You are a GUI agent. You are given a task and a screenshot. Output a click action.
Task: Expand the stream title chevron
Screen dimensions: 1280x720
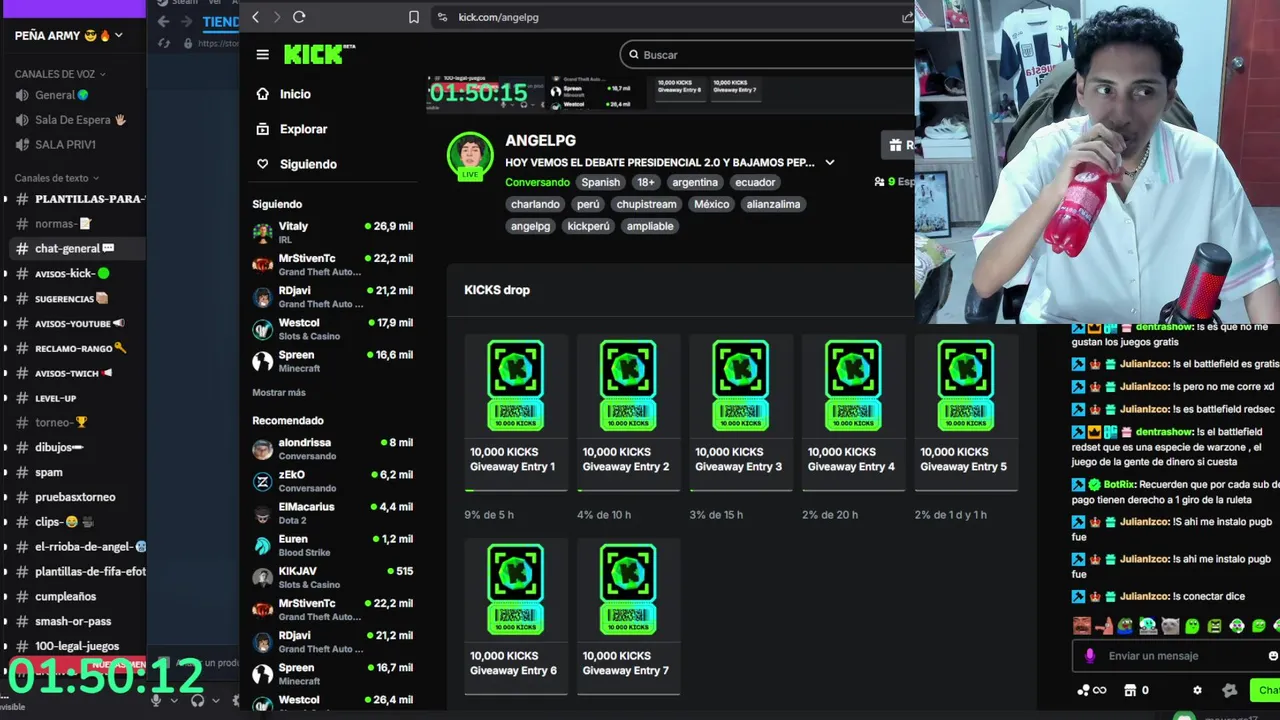[829, 162]
